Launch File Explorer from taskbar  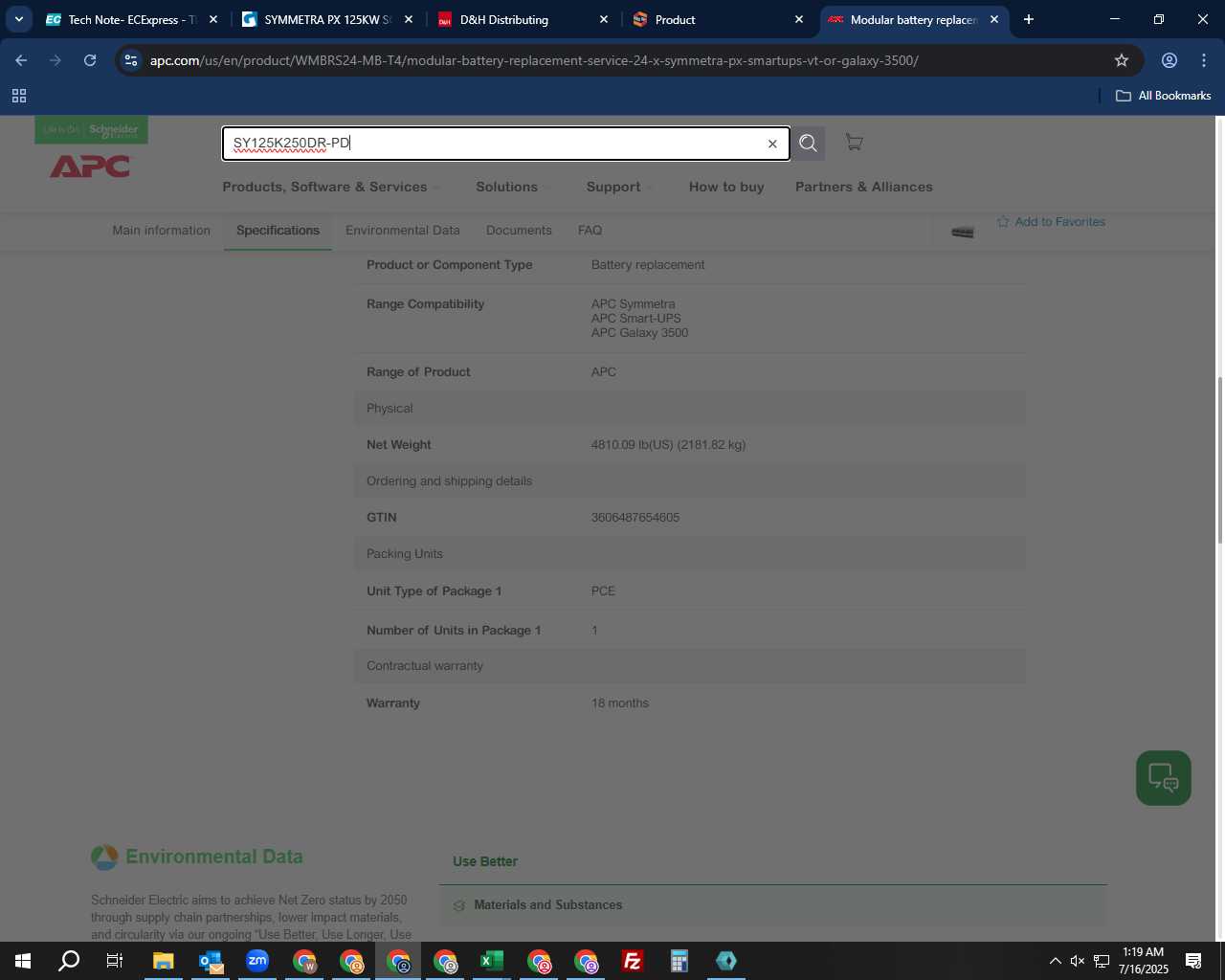pos(163,961)
